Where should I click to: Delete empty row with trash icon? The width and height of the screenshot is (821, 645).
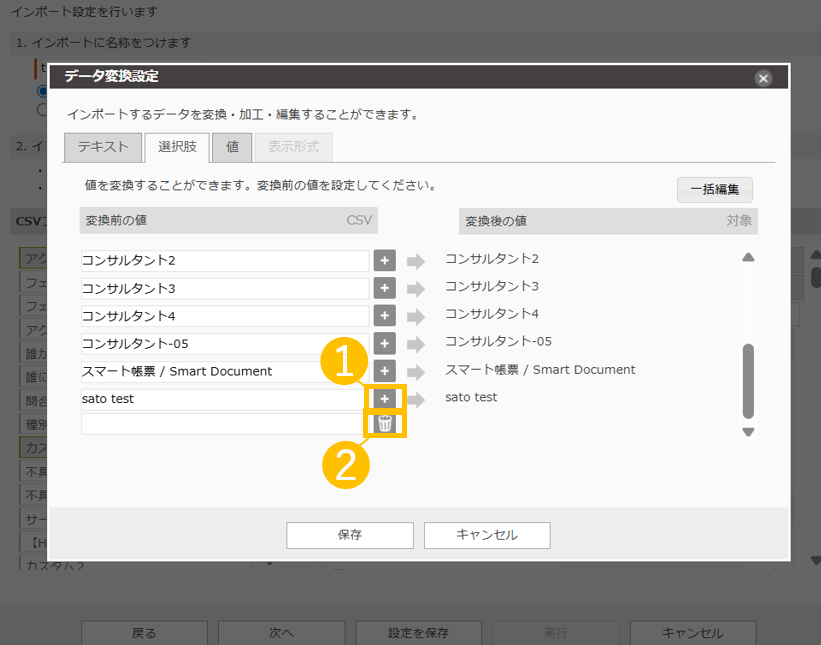click(385, 424)
